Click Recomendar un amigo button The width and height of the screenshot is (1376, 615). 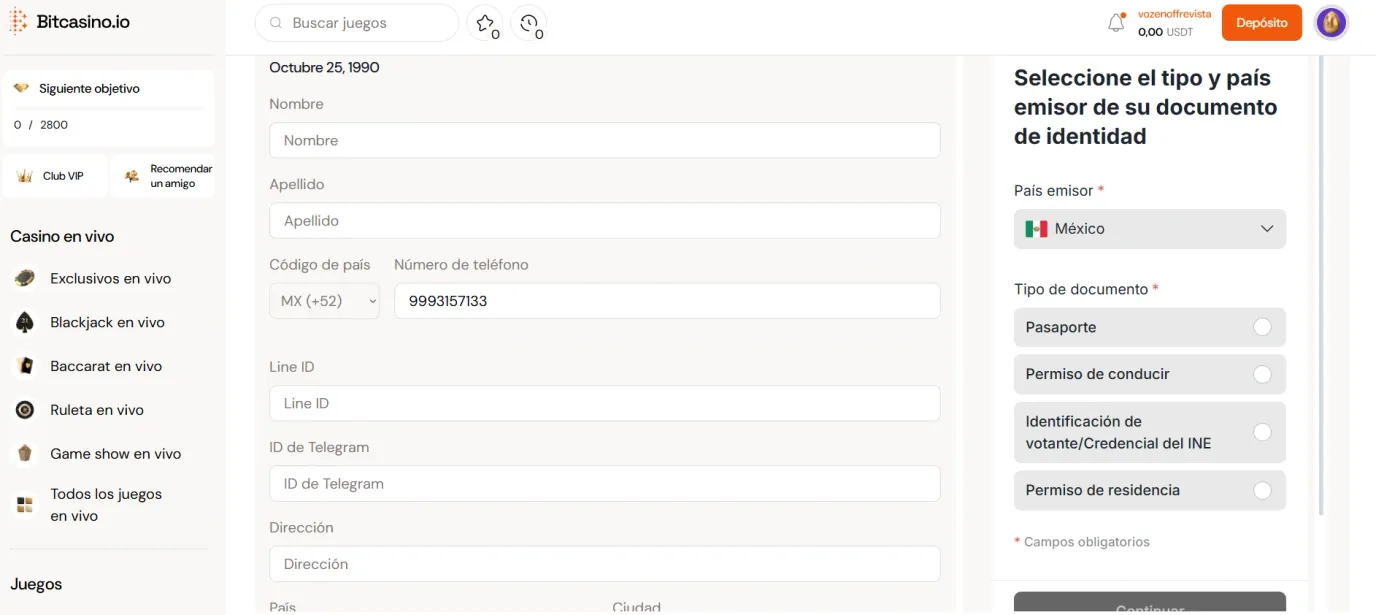click(x=163, y=176)
